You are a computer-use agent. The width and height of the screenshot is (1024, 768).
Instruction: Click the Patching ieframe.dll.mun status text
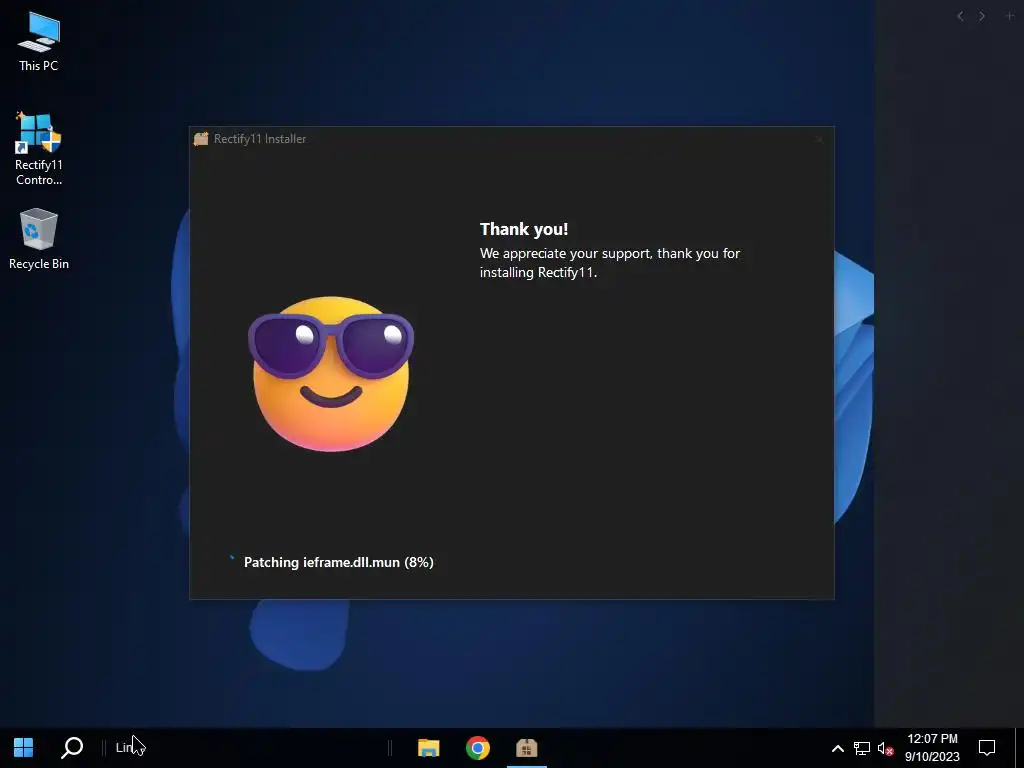pos(338,562)
